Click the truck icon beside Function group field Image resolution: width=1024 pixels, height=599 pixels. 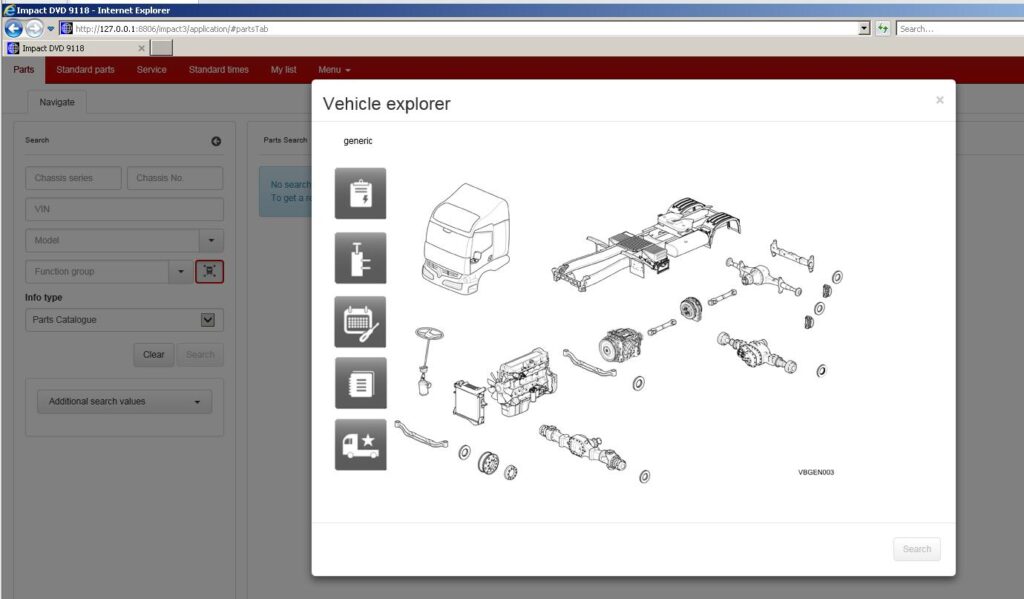click(210, 271)
